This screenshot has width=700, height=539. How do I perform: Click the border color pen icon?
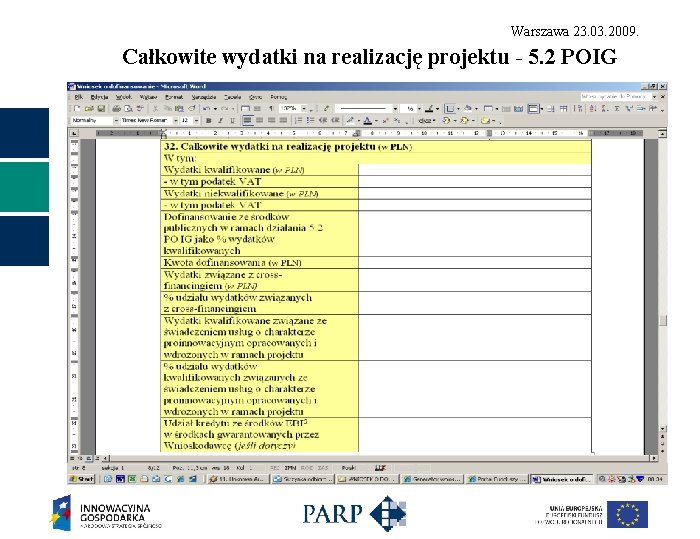(x=429, y=108)
